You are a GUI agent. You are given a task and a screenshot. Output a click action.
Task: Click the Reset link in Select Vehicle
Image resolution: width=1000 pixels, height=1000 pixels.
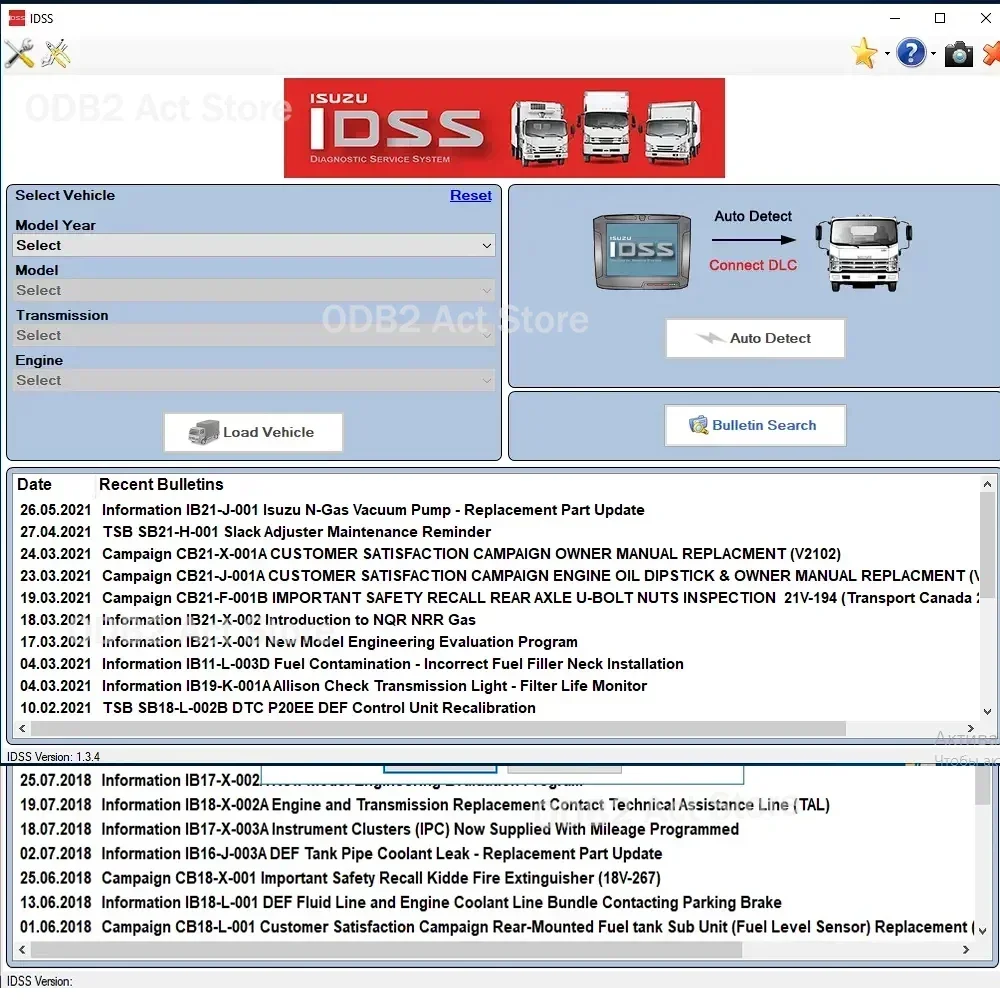471,195
